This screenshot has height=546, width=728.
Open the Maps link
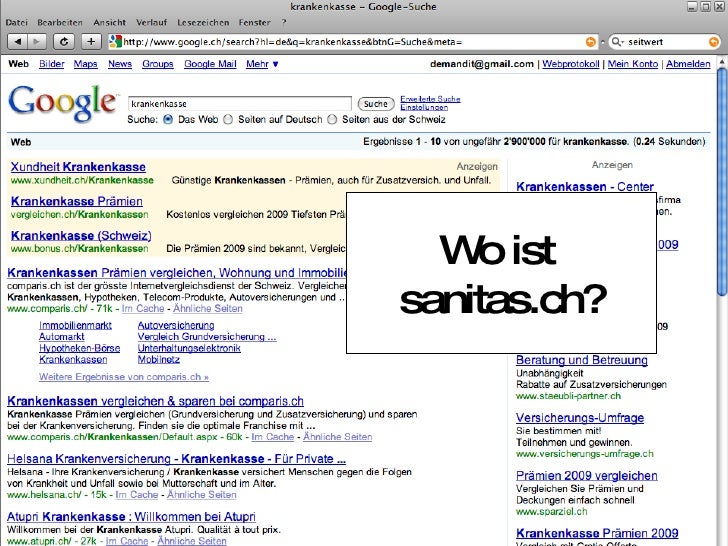click(x=85, y=64)
